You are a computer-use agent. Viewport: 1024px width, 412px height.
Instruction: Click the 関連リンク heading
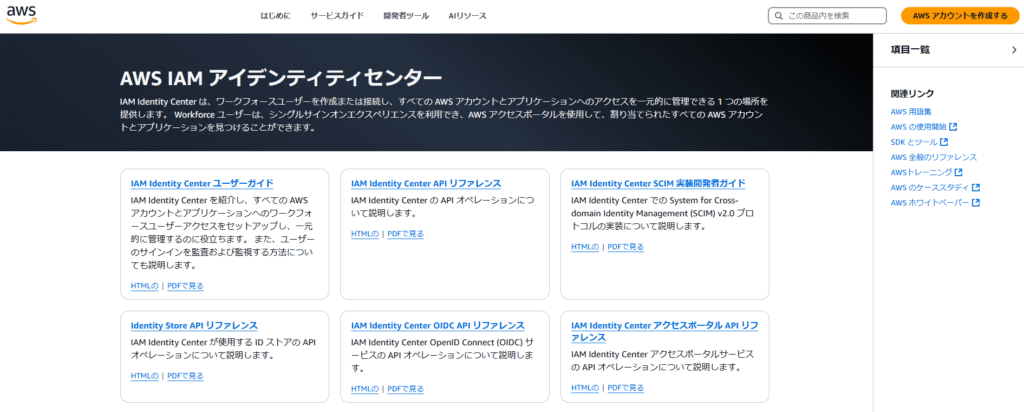click(912, 93)
